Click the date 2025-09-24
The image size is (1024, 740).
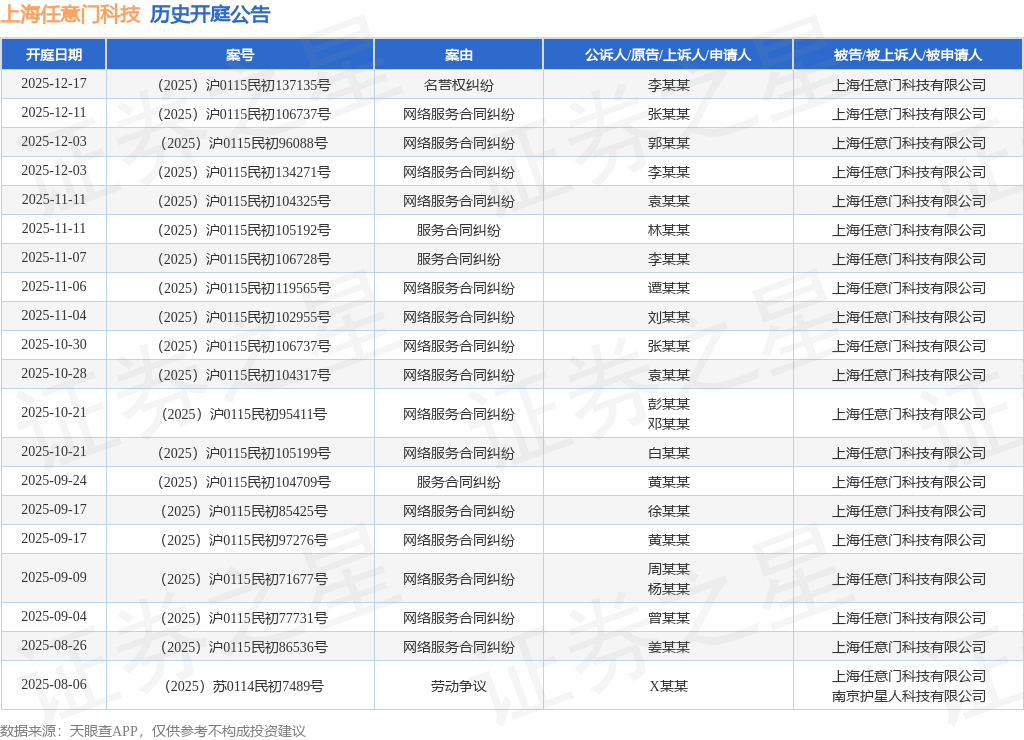coord(54,481)
